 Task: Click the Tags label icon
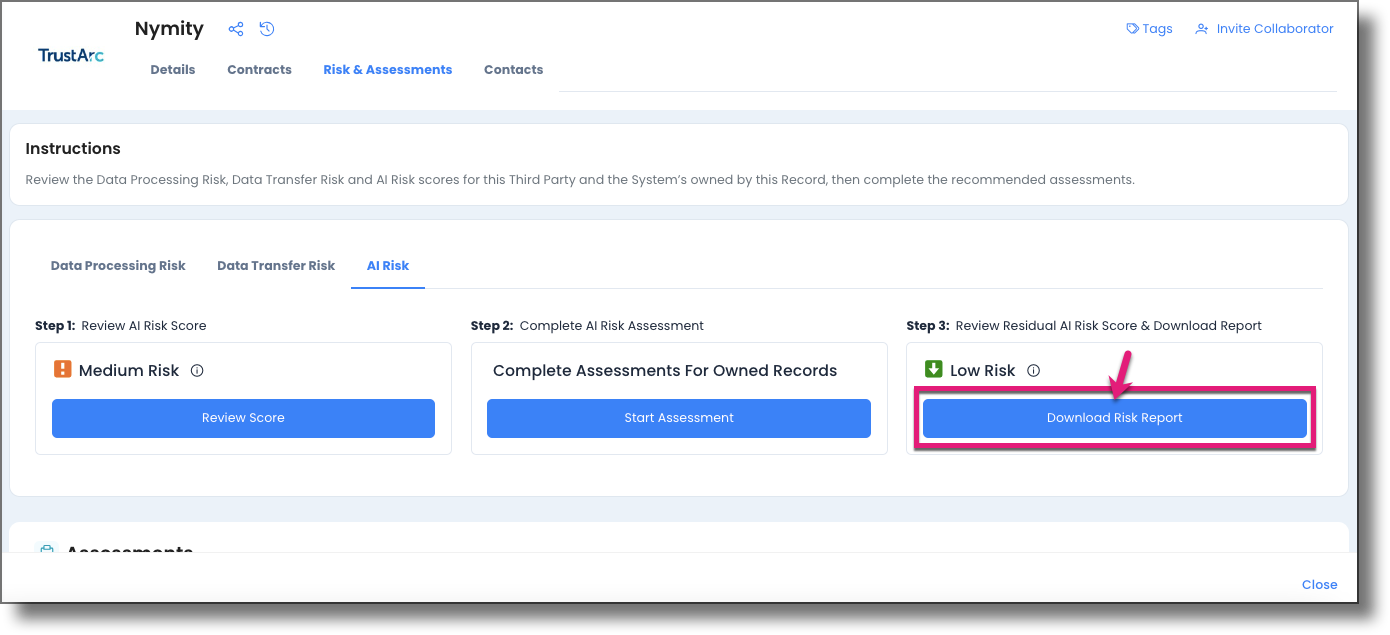tap(1133, 28)
